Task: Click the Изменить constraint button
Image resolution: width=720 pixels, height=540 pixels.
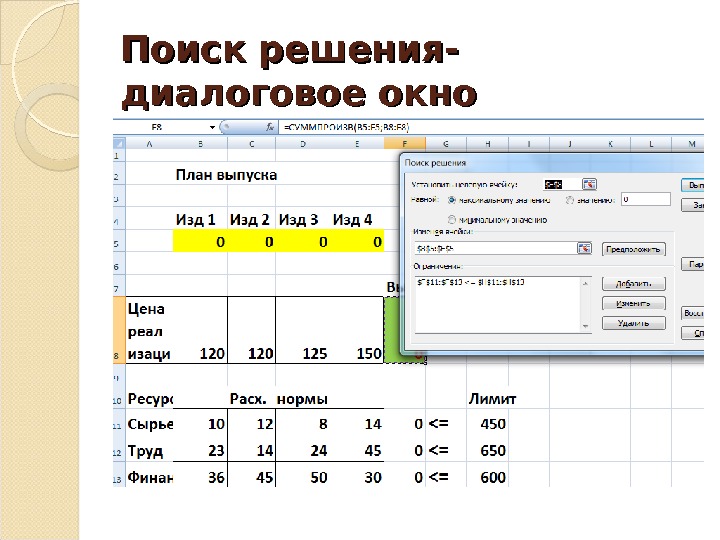Action: [633, 303]
